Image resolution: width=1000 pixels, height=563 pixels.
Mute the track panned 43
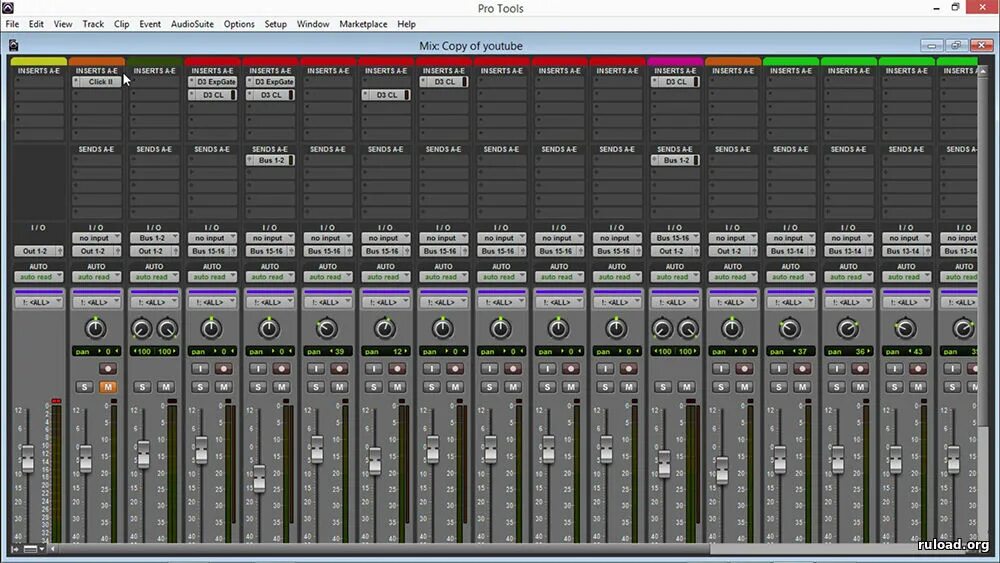tap(918, 387)
